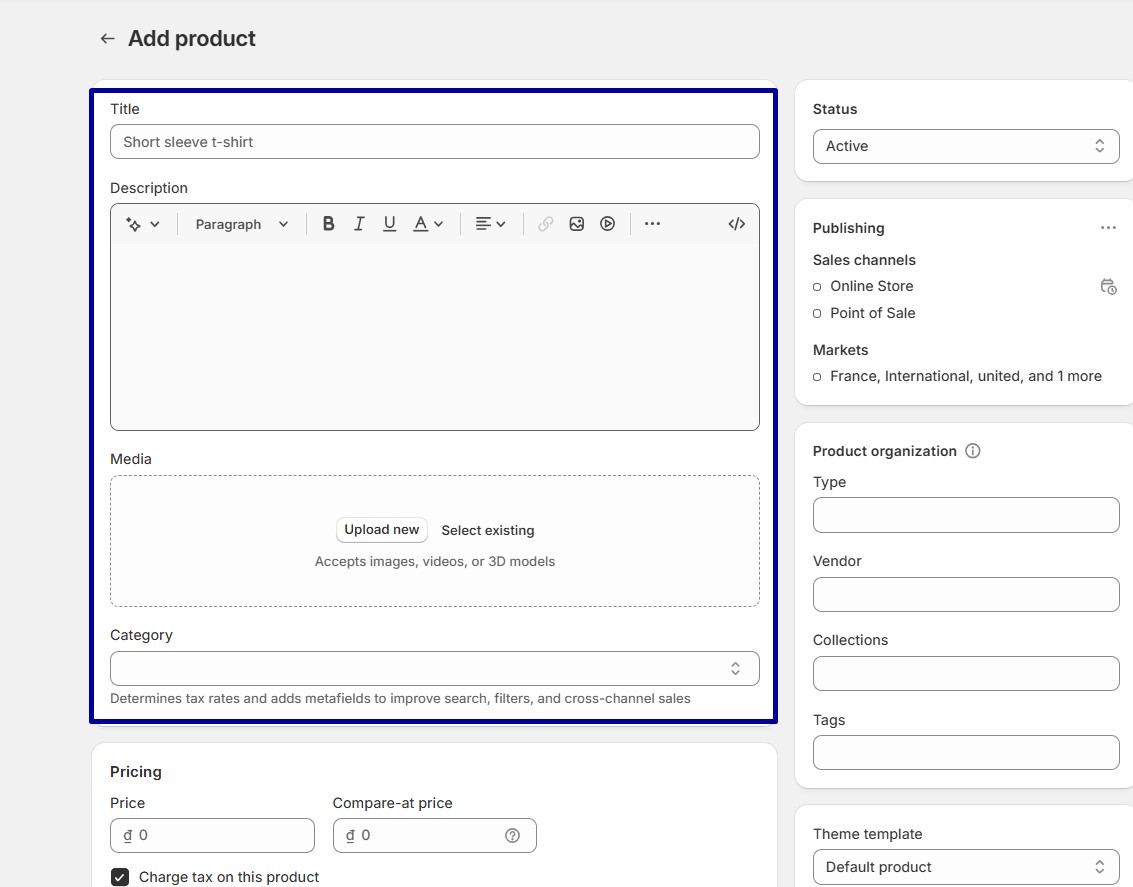
Task: Focus the product Title field
Action: 435,142
